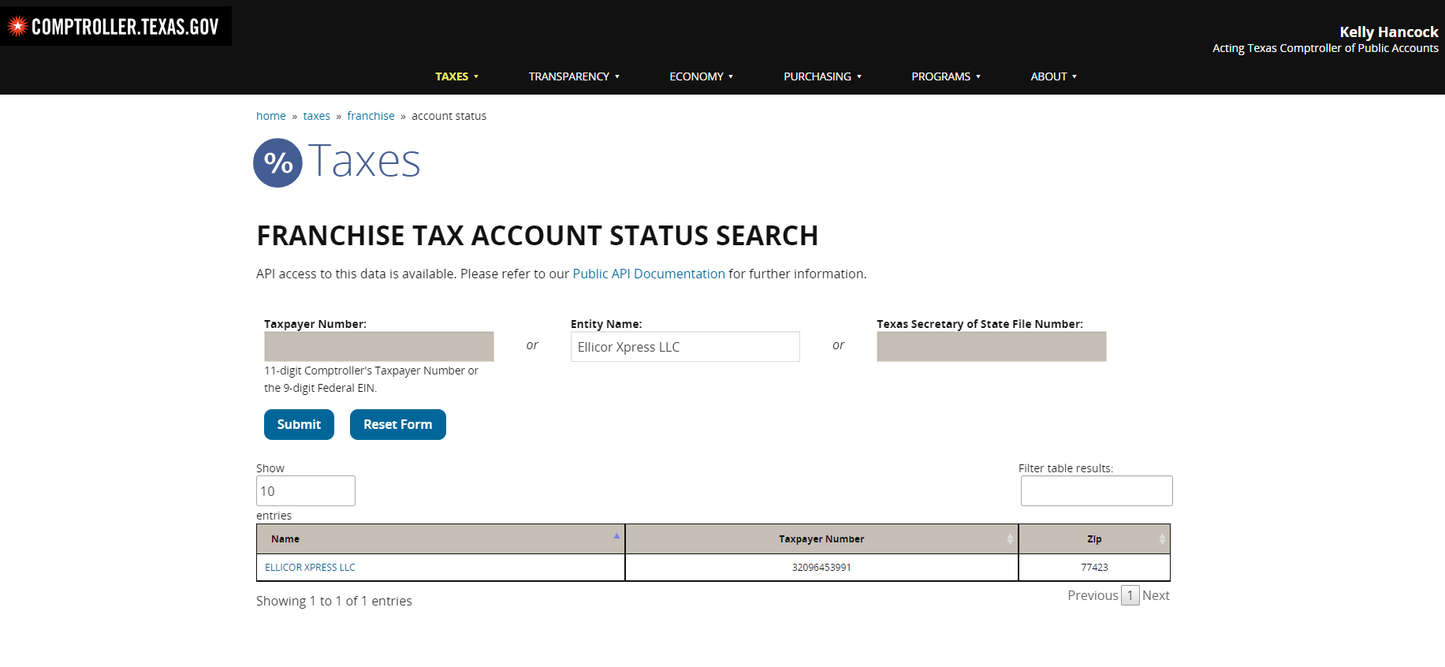
Task: Change the Show entries count field
Action: [x=306, y=491]
